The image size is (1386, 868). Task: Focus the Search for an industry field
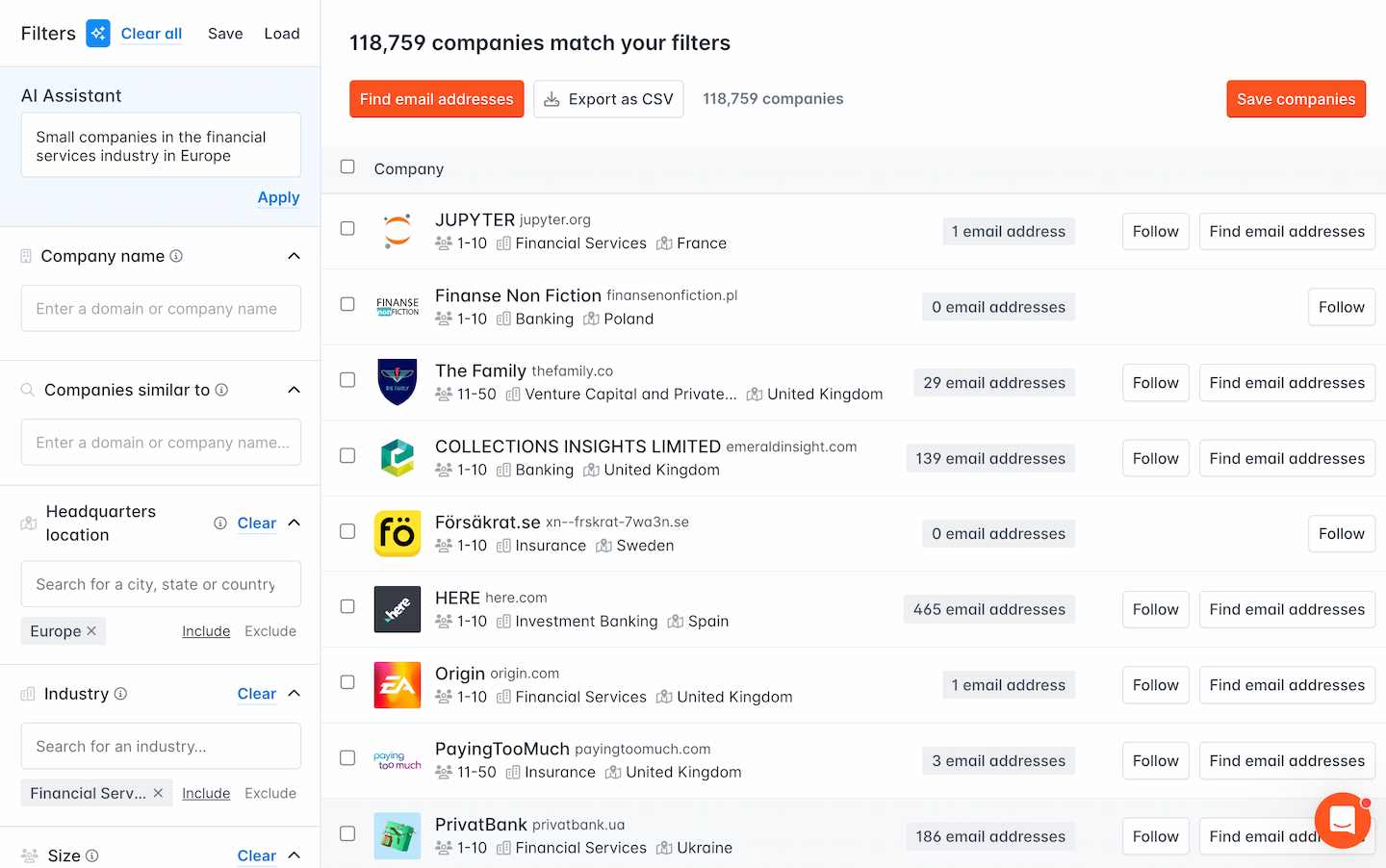tap(161, 747)
